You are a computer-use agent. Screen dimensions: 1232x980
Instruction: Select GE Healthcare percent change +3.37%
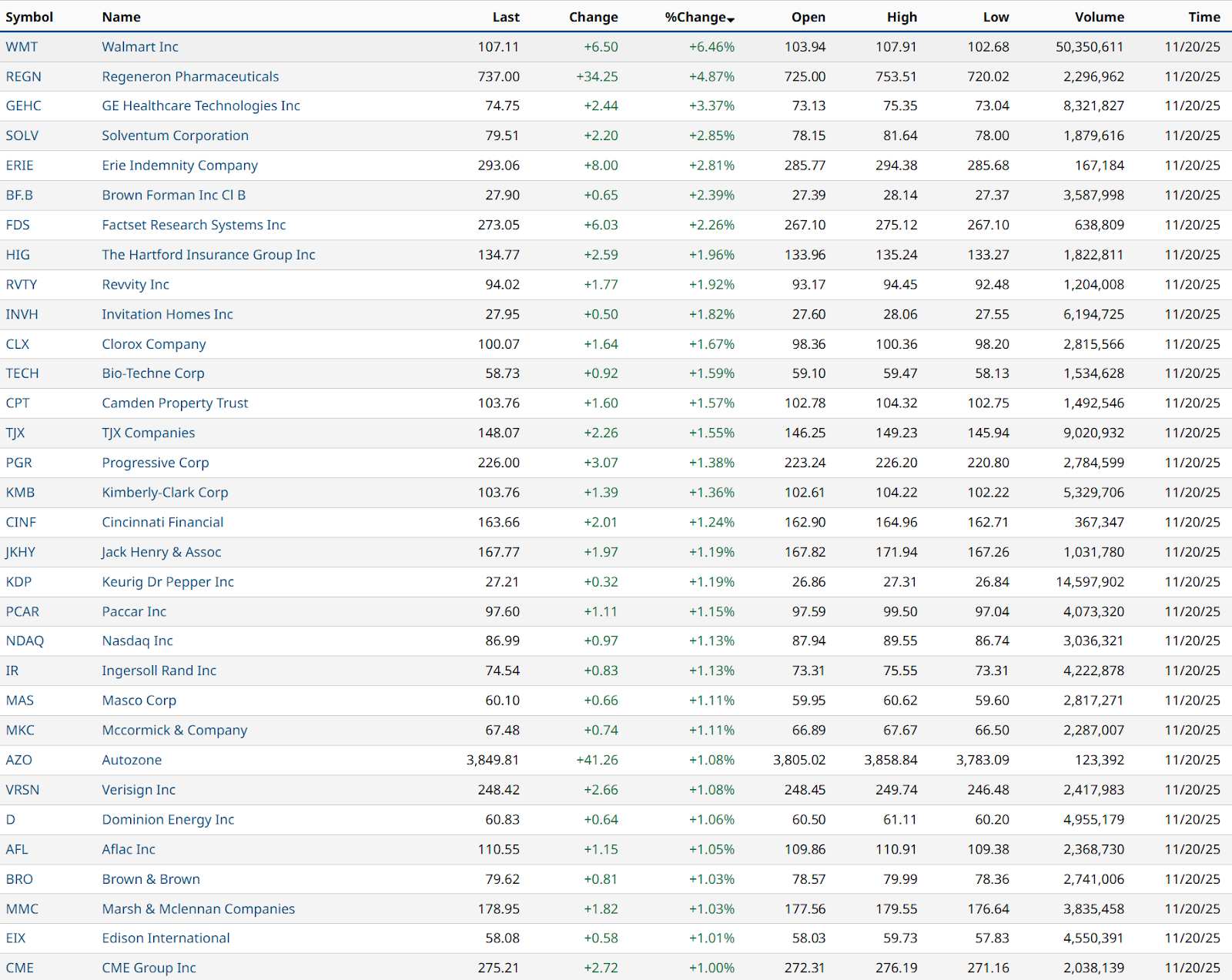712,106
